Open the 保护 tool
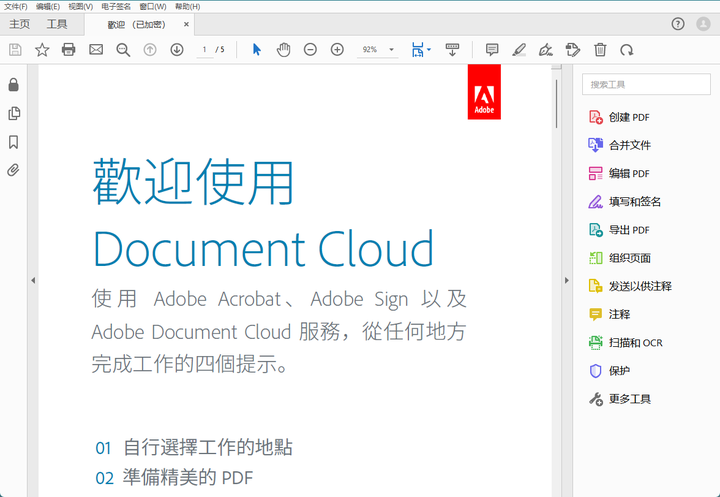 point(610,371)
